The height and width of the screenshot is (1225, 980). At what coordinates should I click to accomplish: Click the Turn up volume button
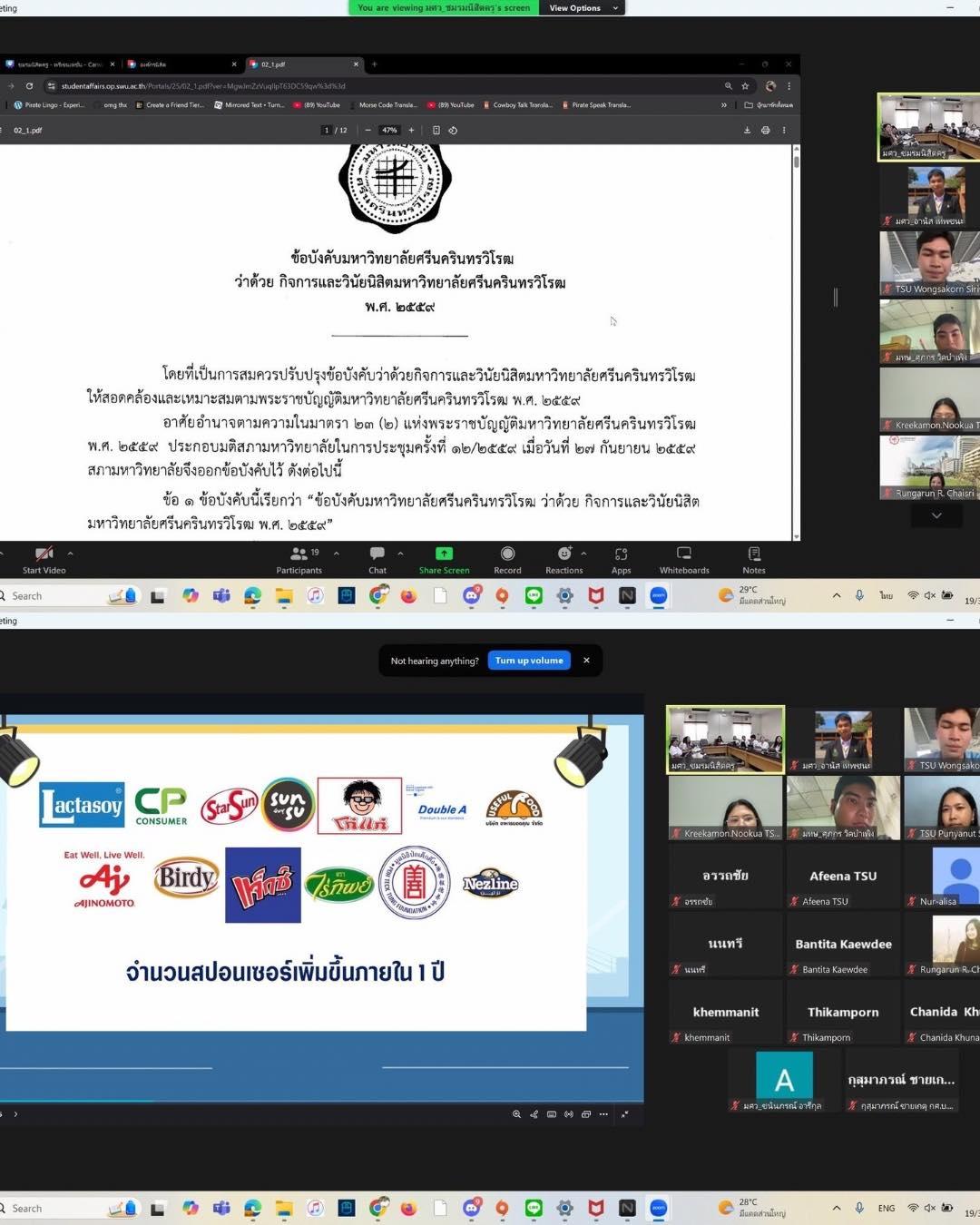[529, 661]
